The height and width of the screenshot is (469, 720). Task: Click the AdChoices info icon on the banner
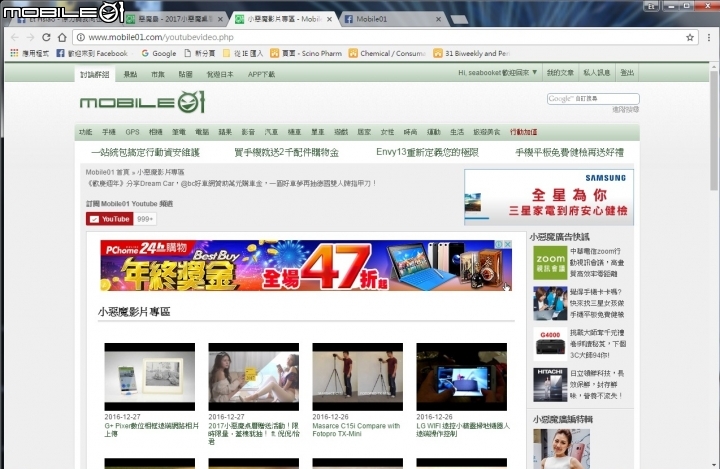(499, 244)
